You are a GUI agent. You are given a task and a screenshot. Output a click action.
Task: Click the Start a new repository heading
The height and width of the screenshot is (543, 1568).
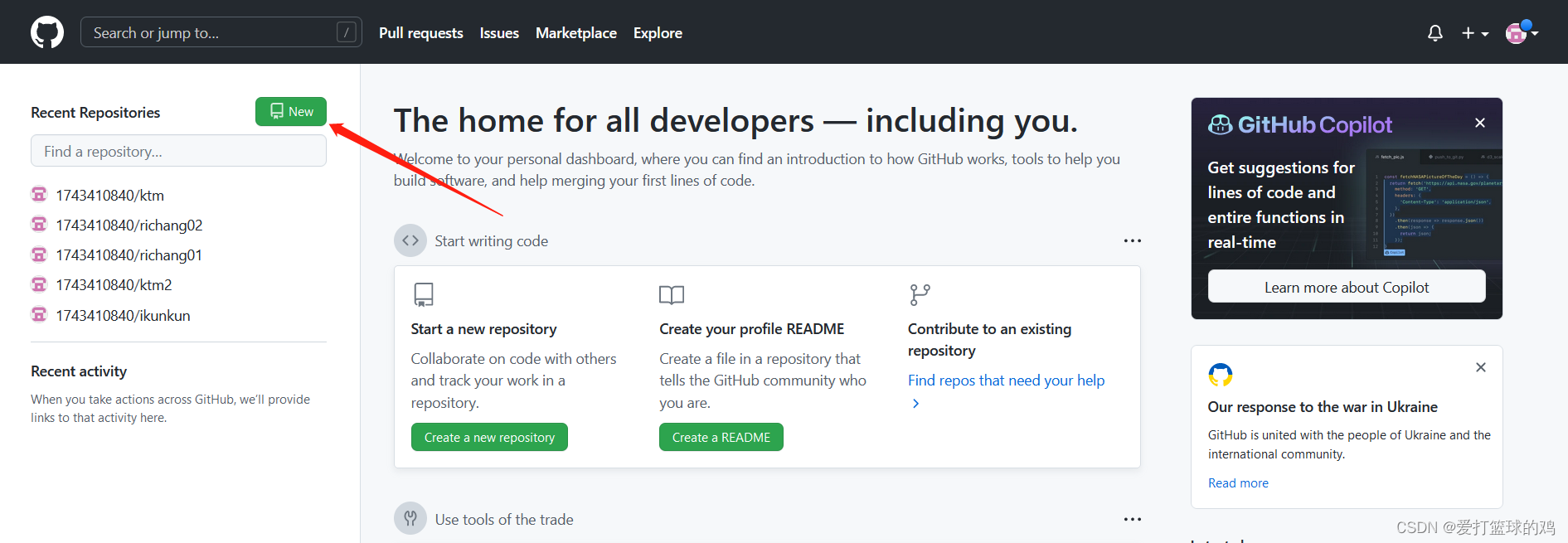(483, 329)
